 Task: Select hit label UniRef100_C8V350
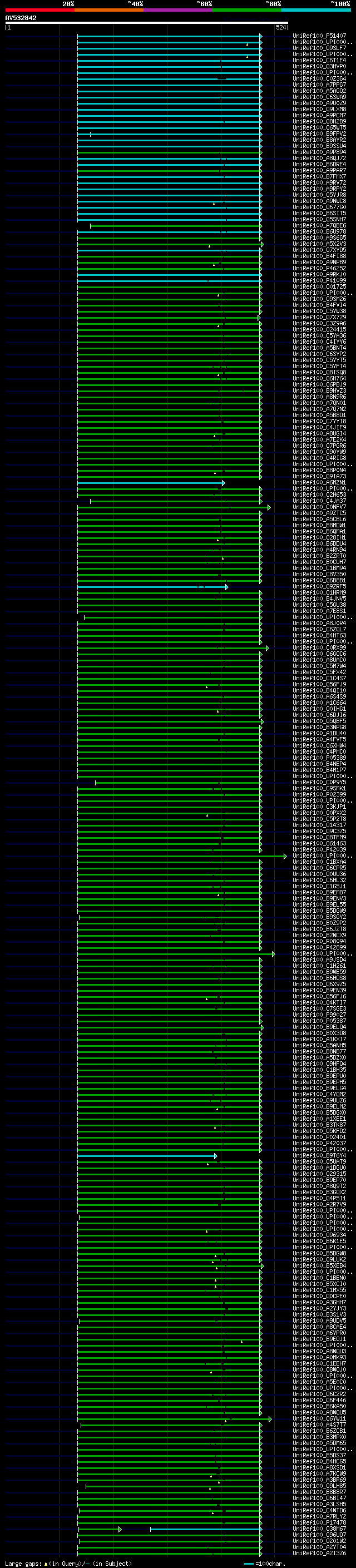pos(319,575)
